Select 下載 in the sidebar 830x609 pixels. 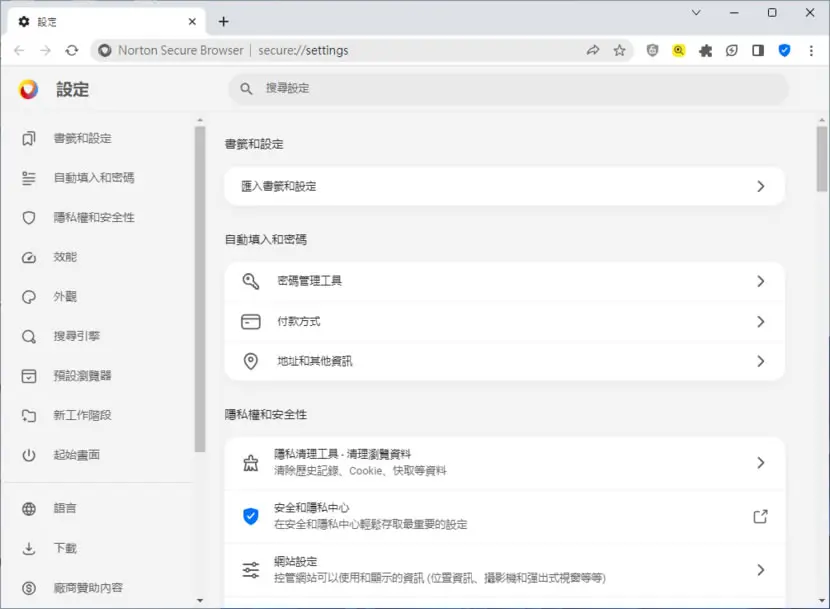coord(65,549)
